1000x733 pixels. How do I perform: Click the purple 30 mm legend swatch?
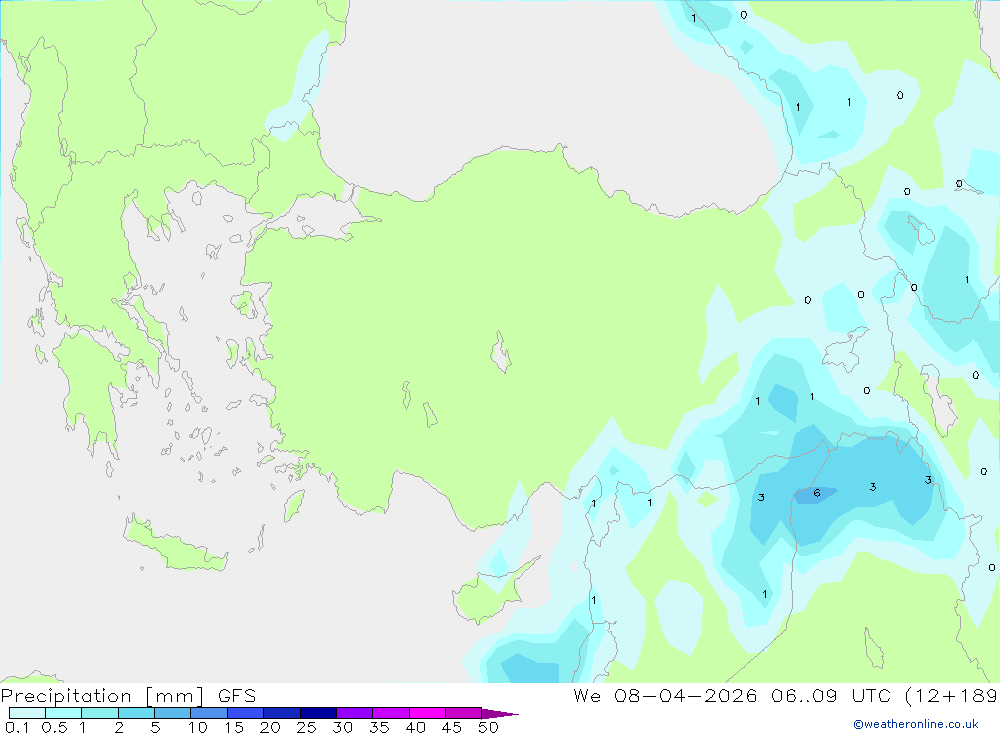354,713
